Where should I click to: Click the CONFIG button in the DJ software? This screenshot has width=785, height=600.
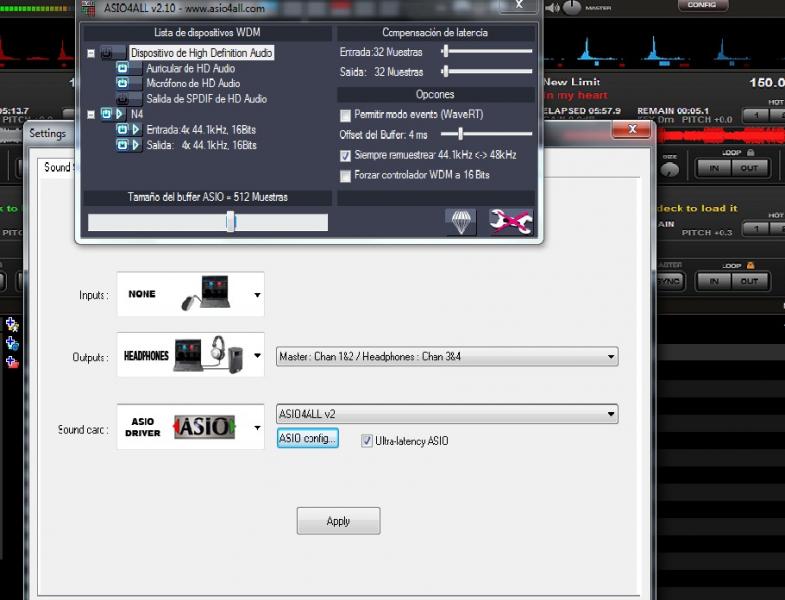[701, 5]
